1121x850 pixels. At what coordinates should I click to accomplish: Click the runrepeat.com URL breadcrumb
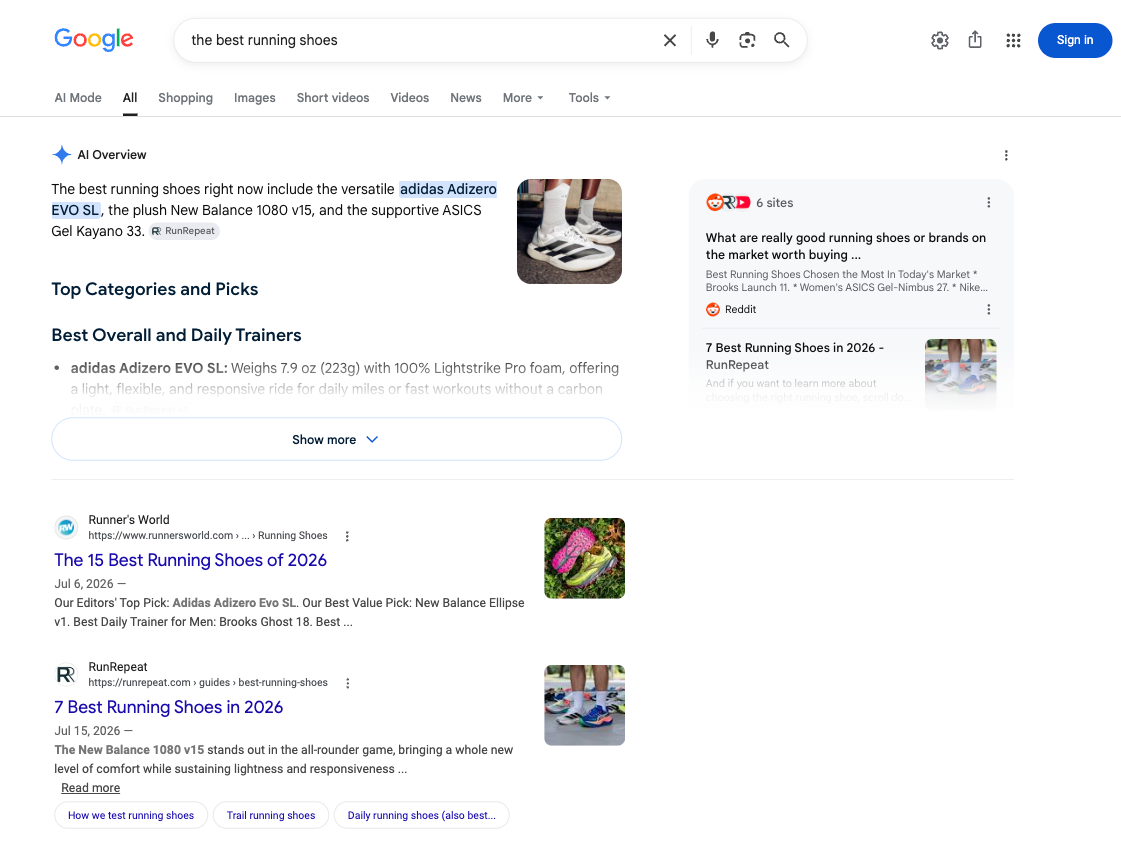pyautogui.click(x=208, y=683)
